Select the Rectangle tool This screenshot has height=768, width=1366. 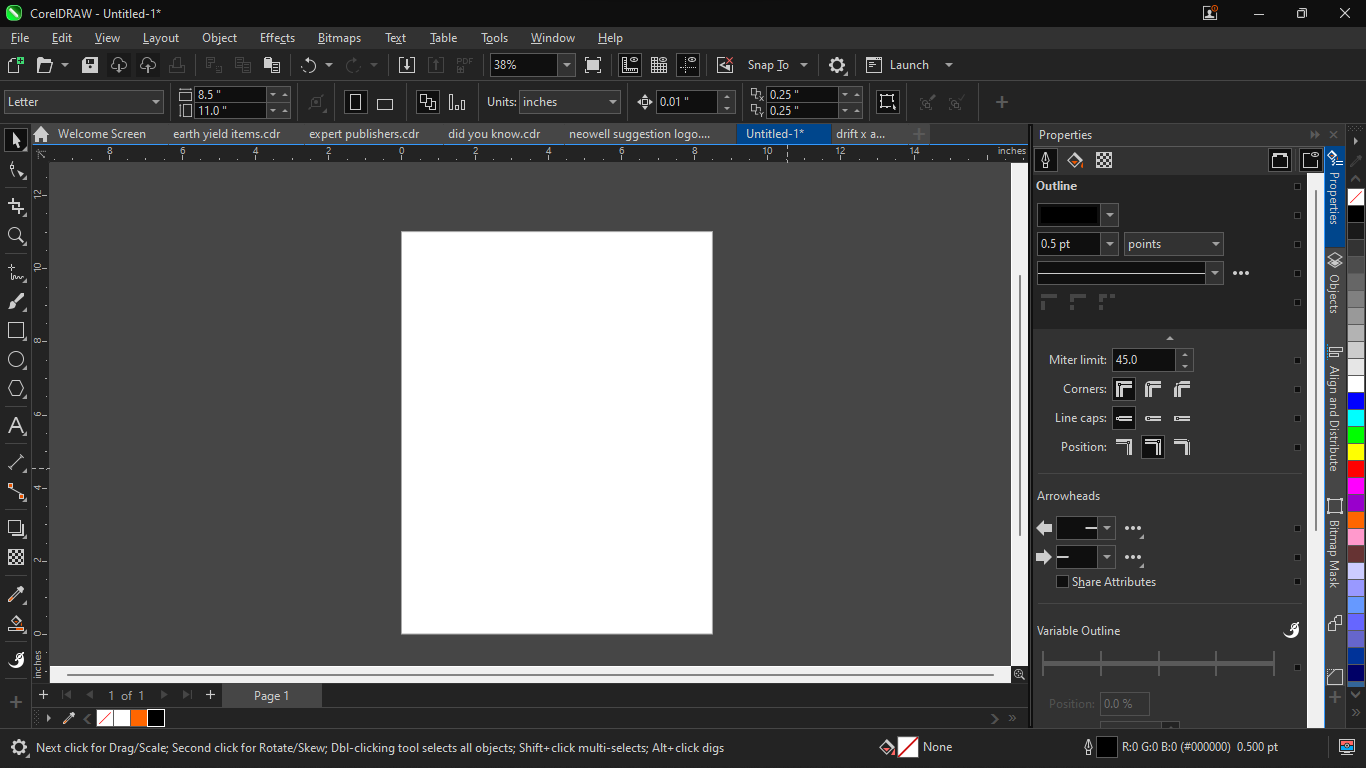pyautogui.click(x=16, y=331)
